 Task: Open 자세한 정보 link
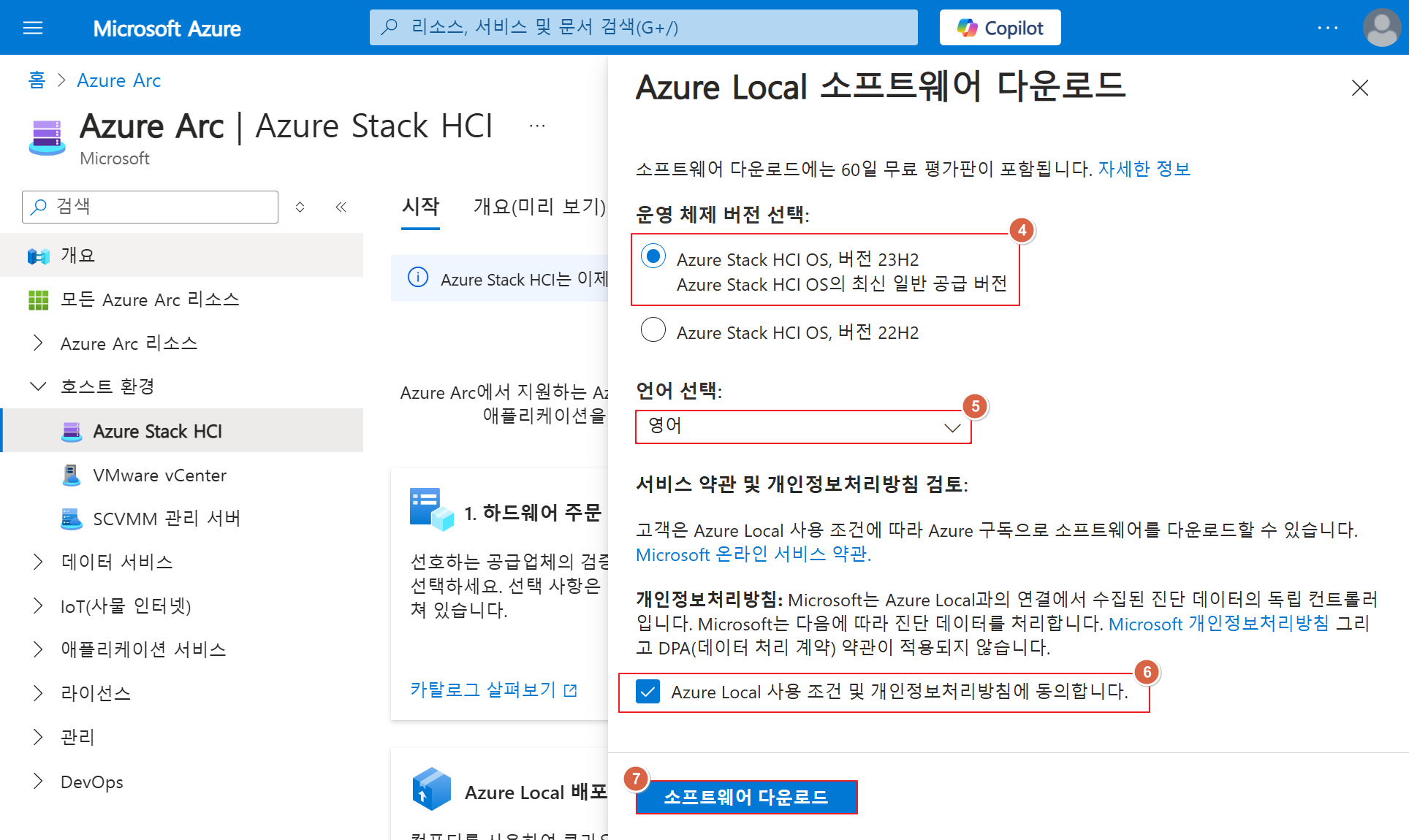[x=1144, y=169]
